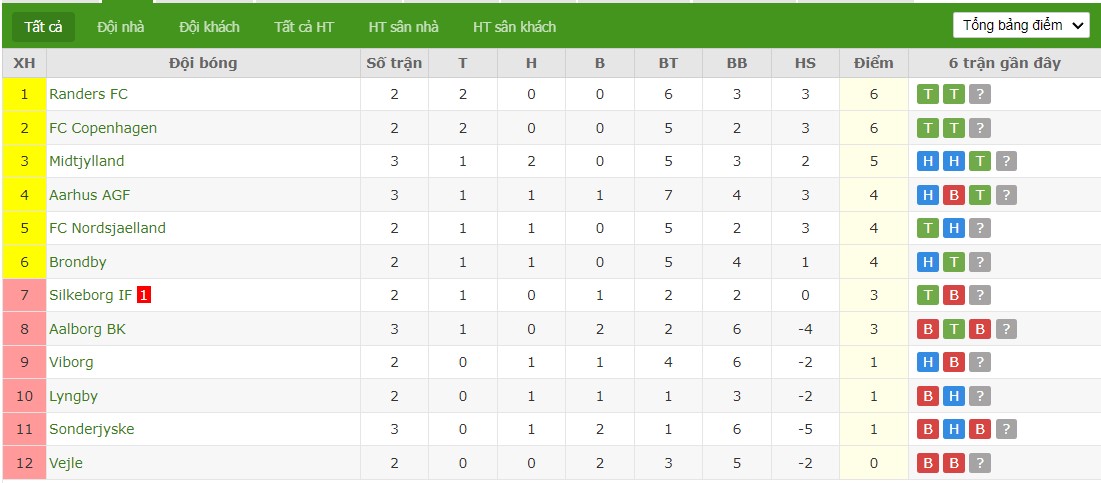Click the green T badge in Midtjylland row

click(x=979, y=161)
